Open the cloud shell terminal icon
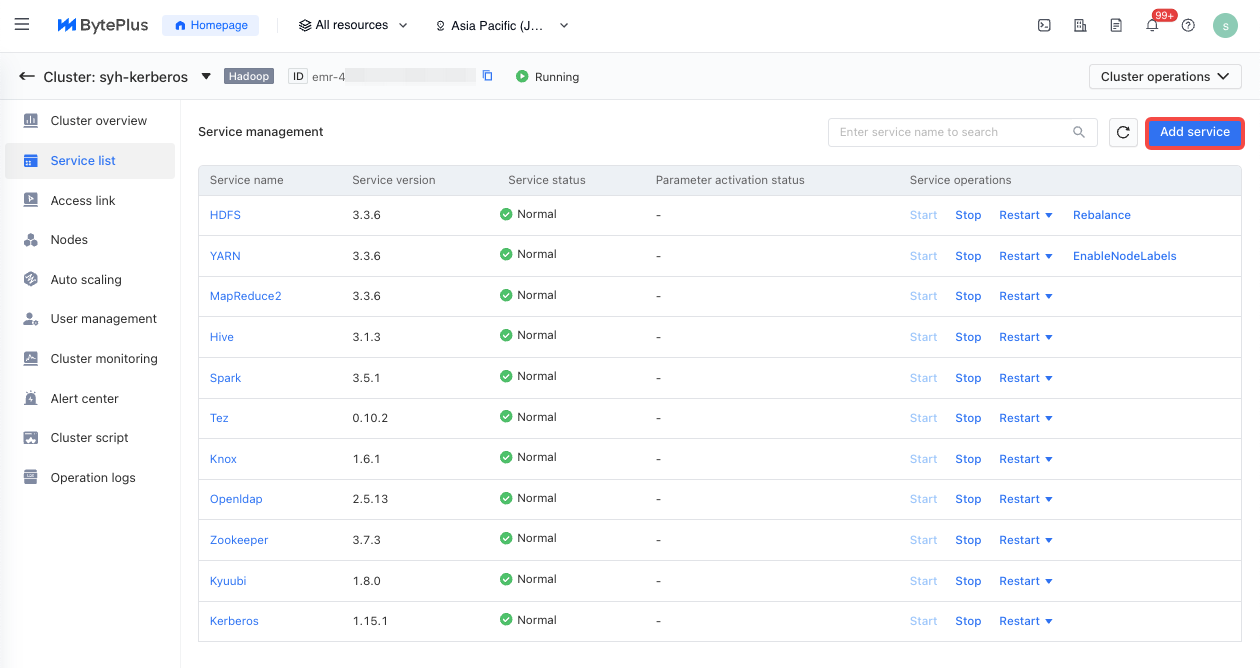Screen dimensions: 1260x668 click(1044, 26)
